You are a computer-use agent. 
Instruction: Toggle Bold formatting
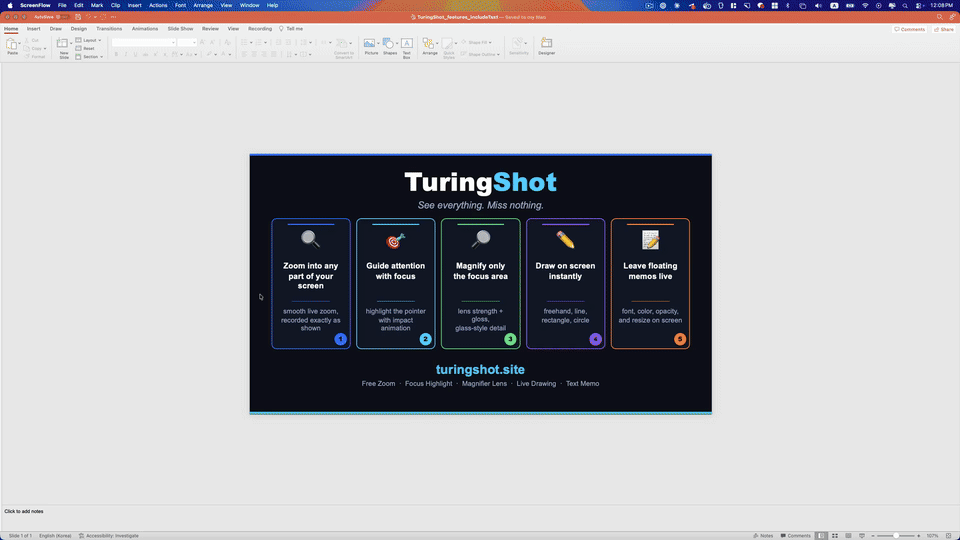(x=116, y=54)
